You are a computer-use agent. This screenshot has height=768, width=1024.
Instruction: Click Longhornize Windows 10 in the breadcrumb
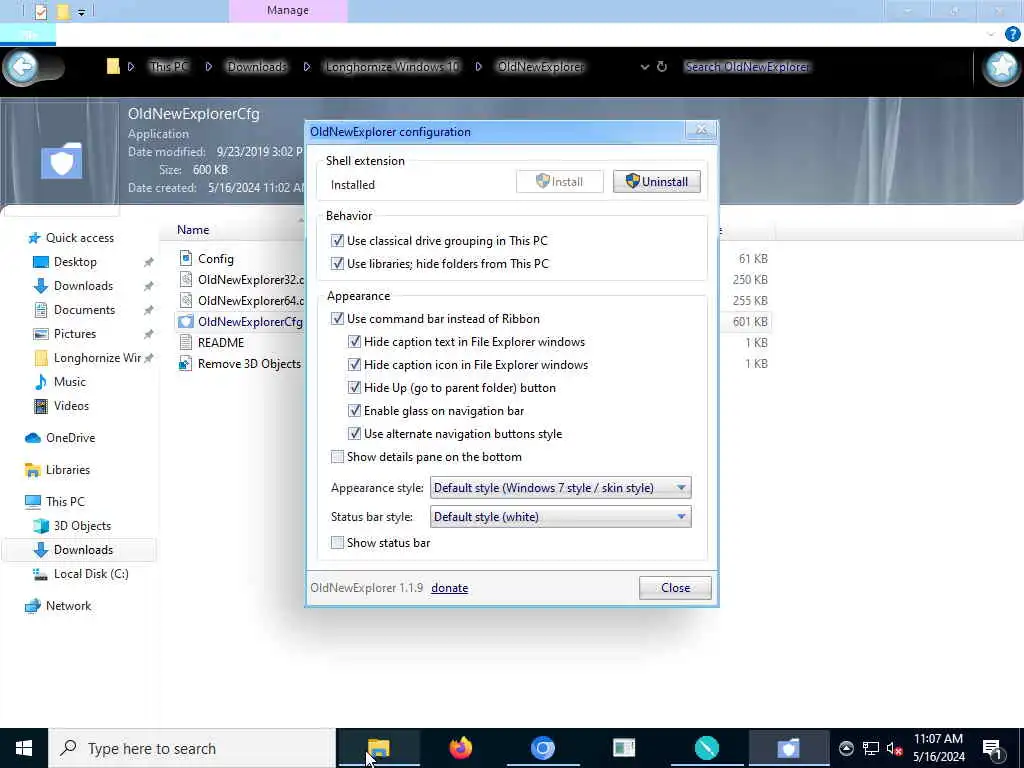pos(392,67)
